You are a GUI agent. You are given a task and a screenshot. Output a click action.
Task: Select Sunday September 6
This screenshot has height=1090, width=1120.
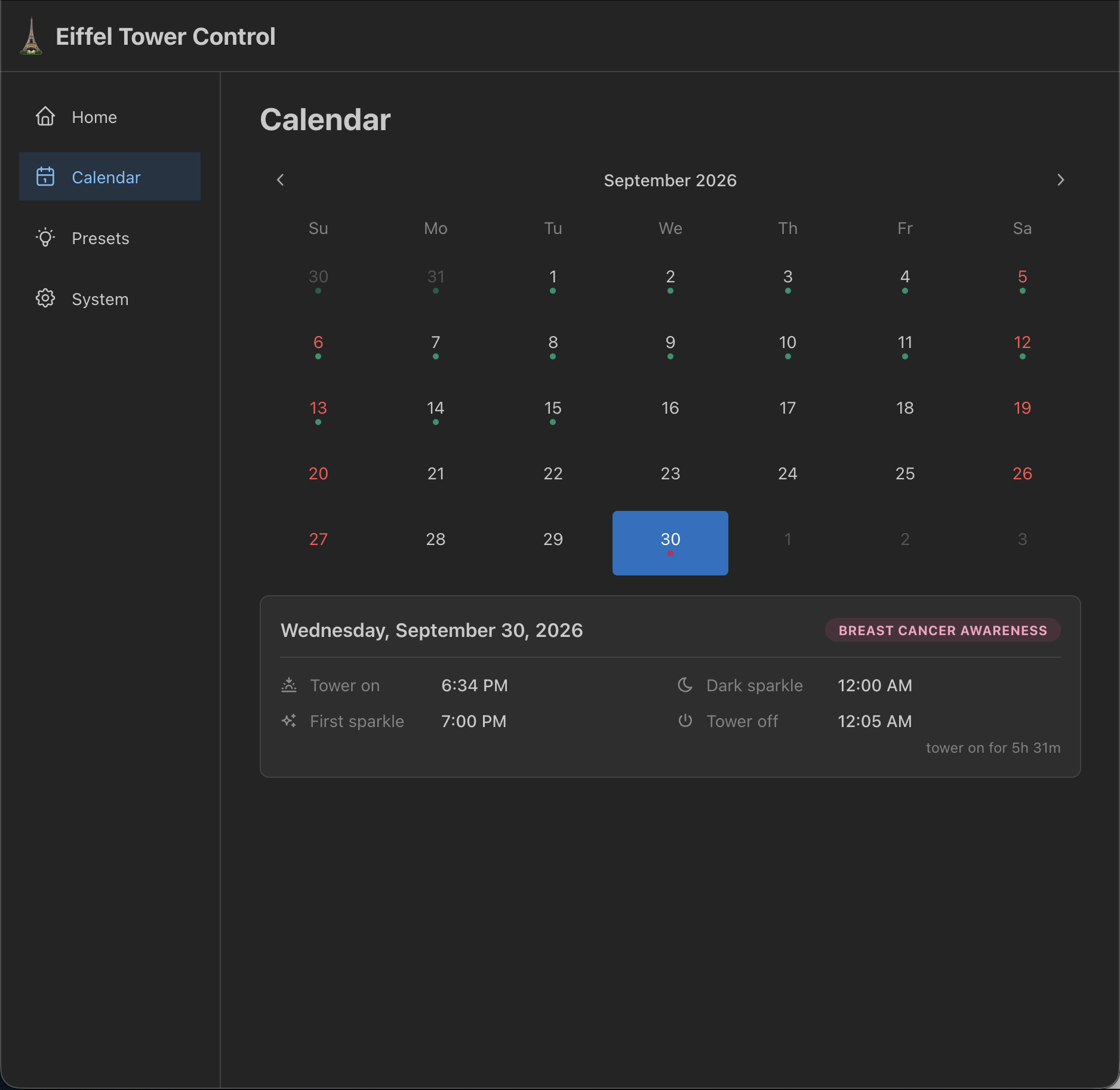318,346
